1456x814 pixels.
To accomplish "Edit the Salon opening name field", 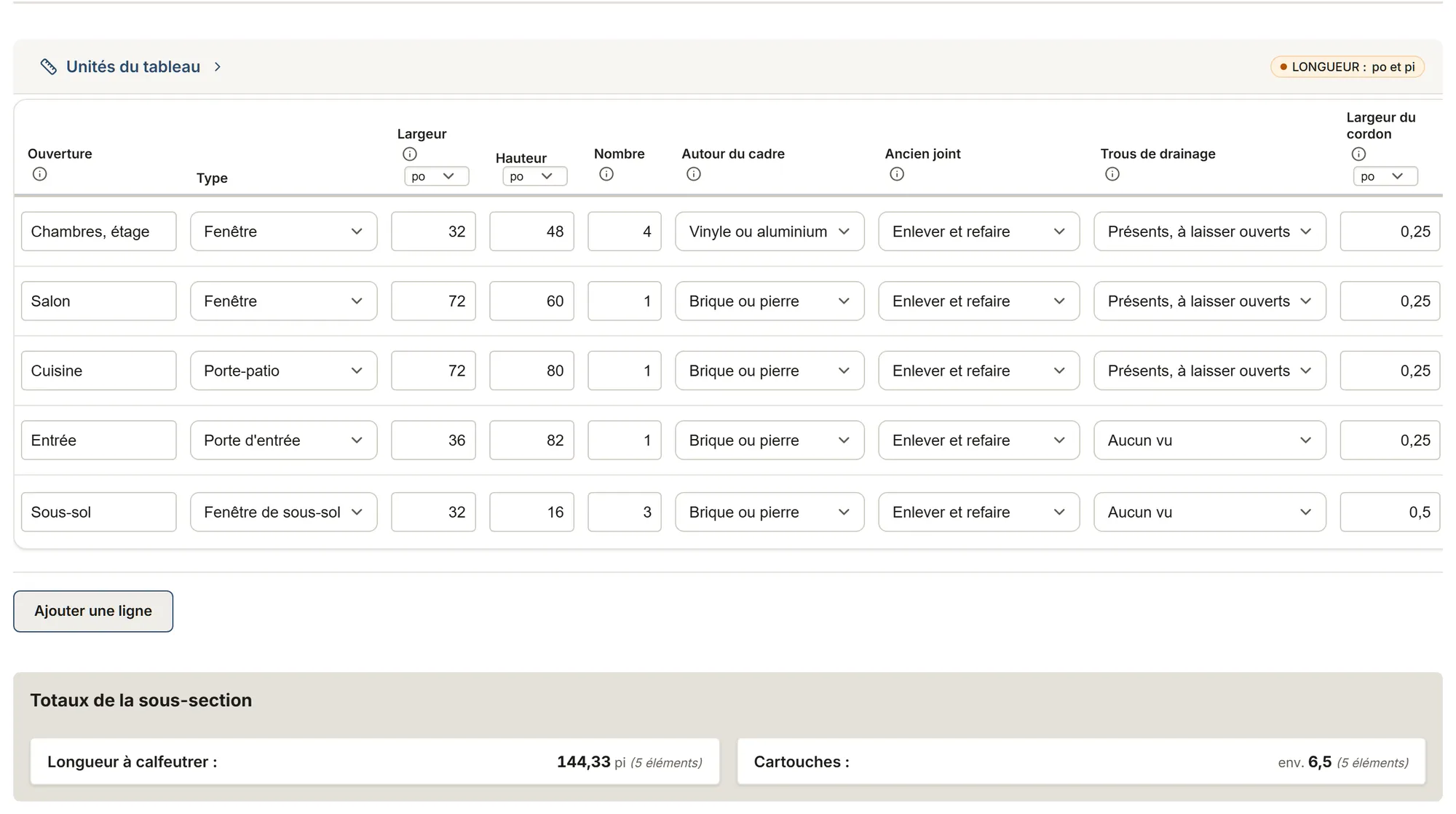I will [x=99, y=301].
